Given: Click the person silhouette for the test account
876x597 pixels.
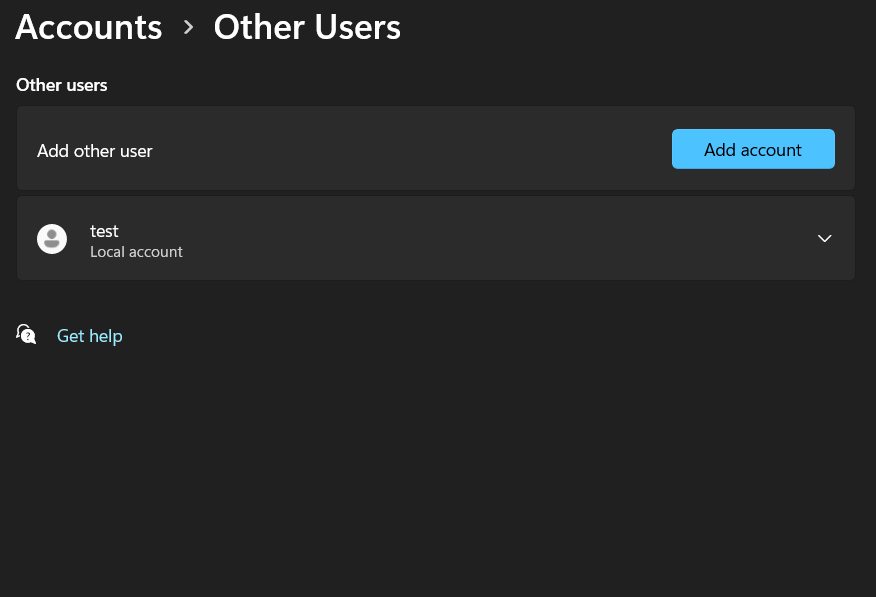Looking at the screenshot, I should point(52,238).
